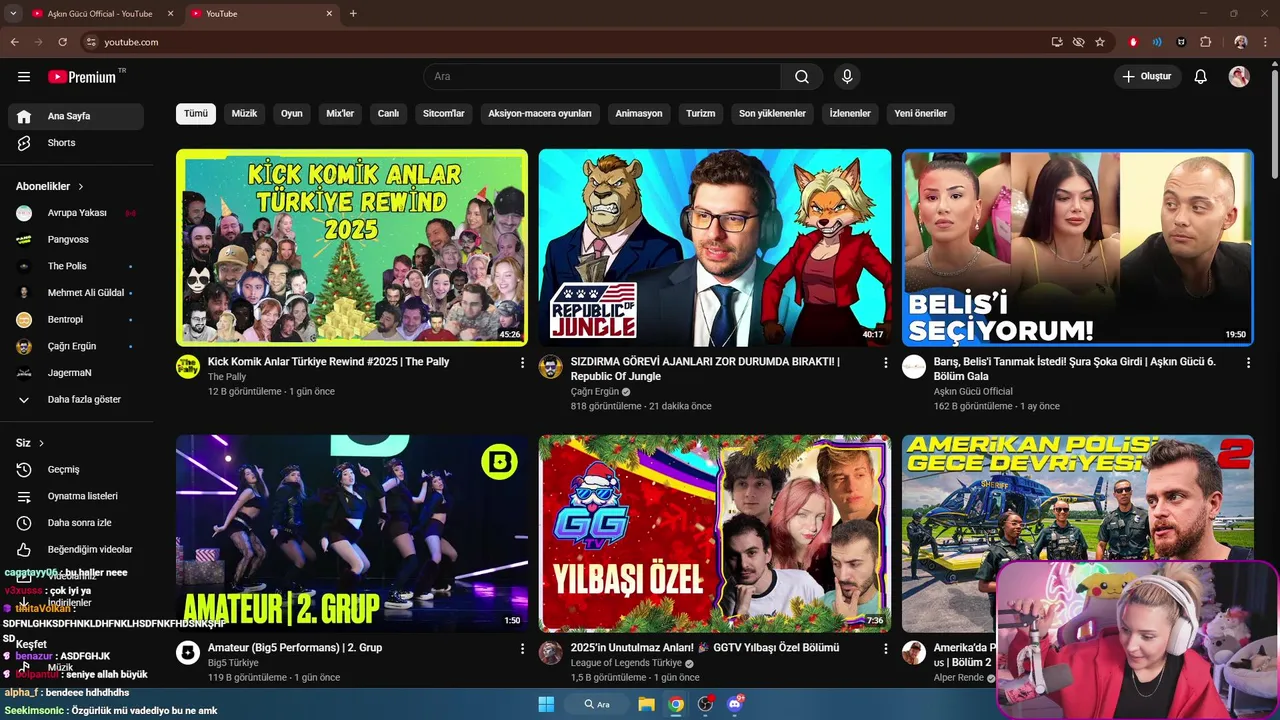Open Geçmiş history in sidebar
This screenshot has width=1280, height=720.
click(76, 469)
